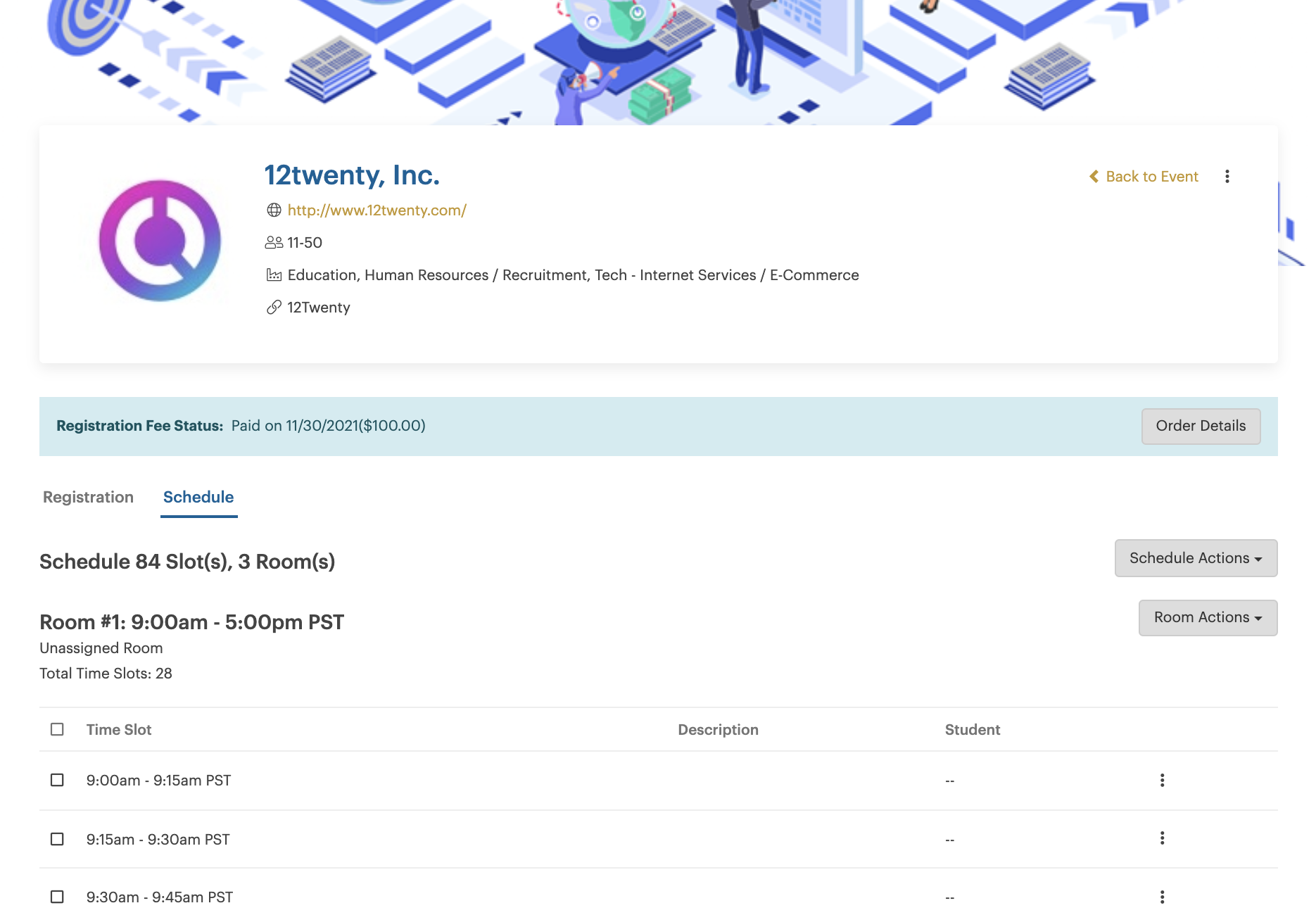Click the Paid on 11/30/2021($100.00) status
The image size is (1316, 915).
[328, 426]
